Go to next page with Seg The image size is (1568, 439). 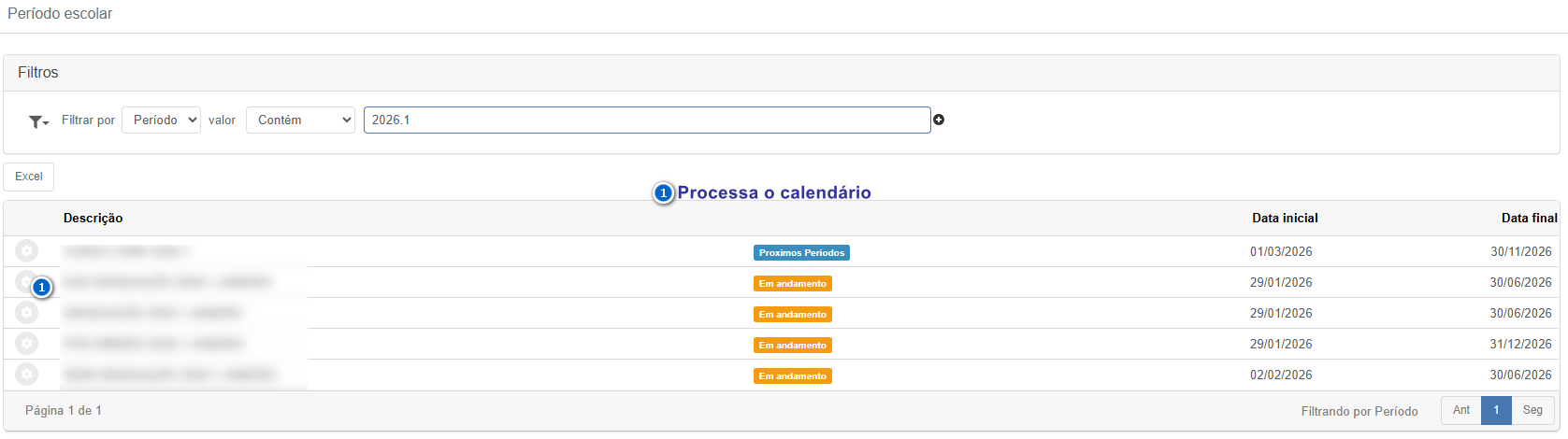click(x=1532, y=410)
